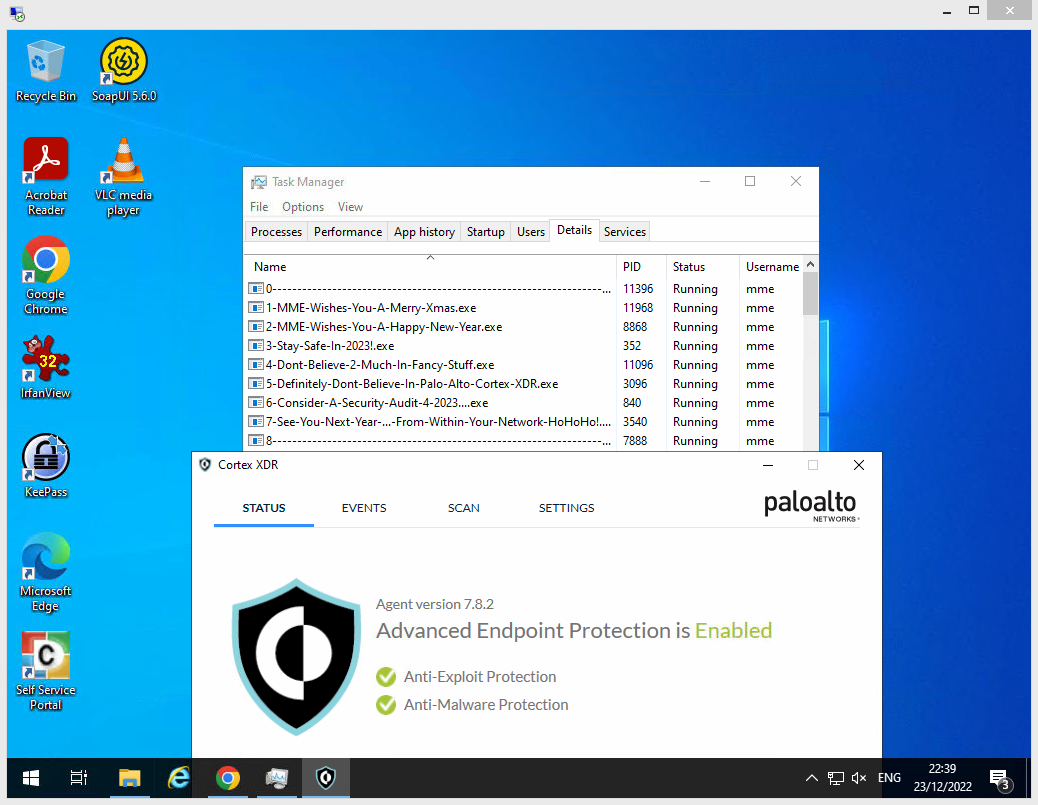Open File Explorer from the taskbar

[130, 777]
